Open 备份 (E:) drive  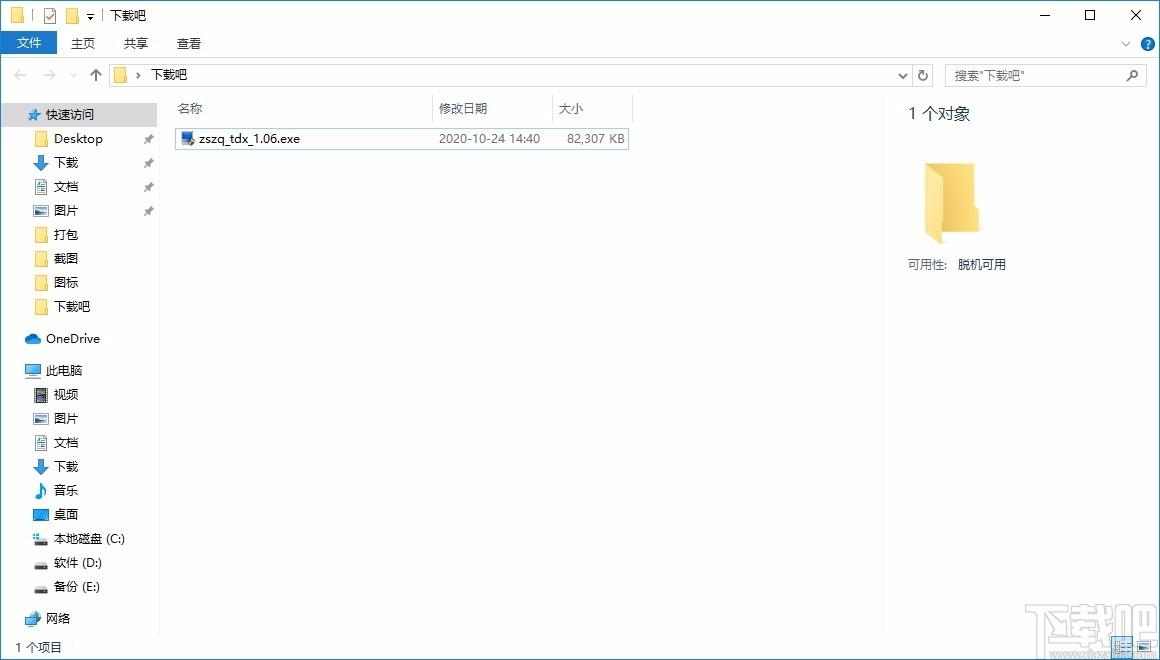(x=76, y=587)
